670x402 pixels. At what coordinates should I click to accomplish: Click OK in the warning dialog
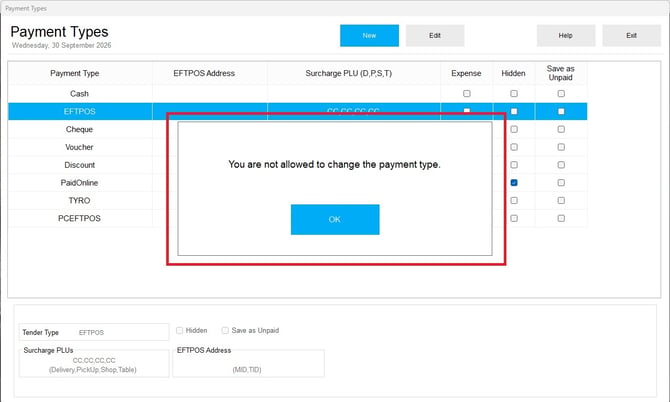point(335,220)
